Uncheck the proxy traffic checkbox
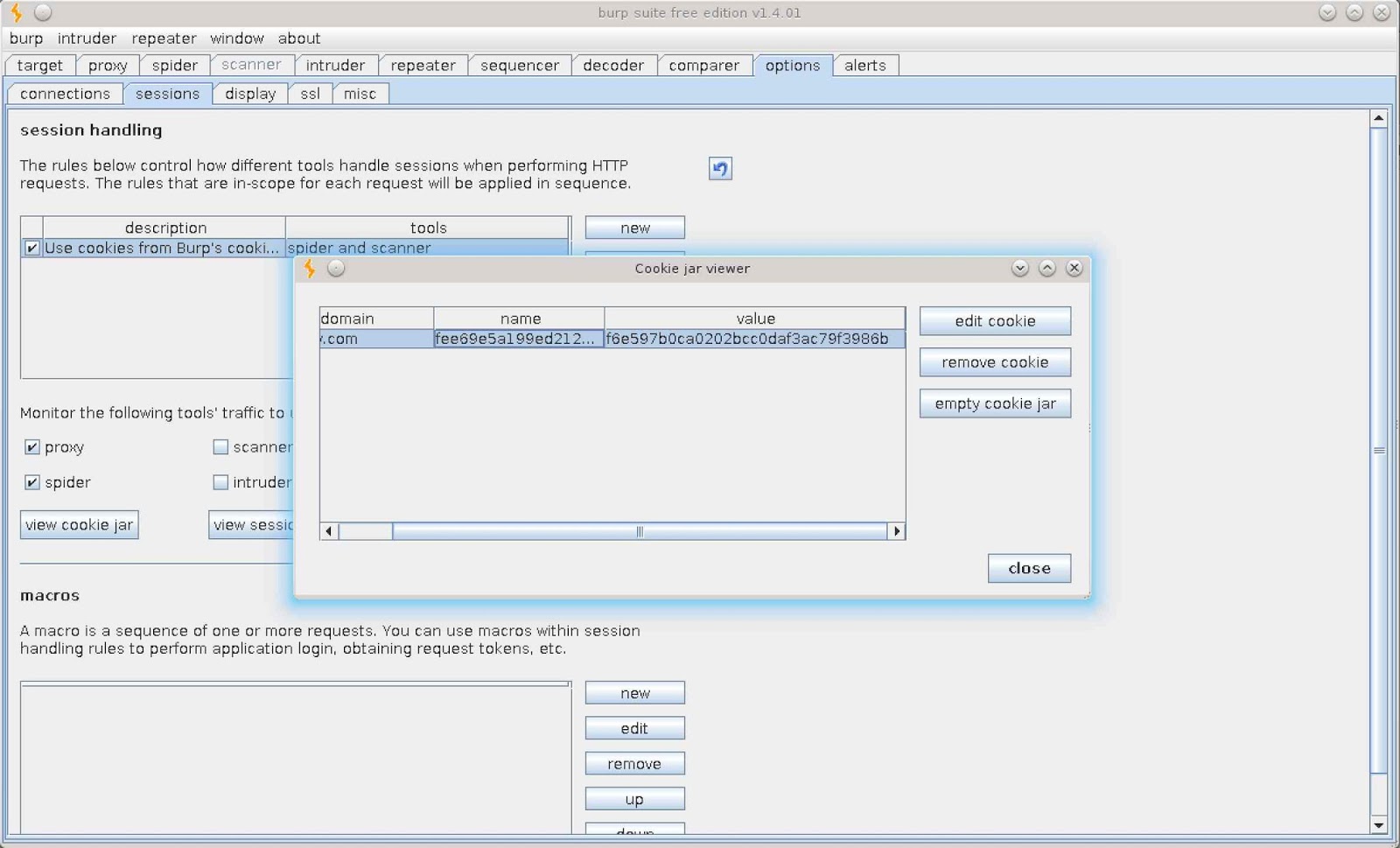This screenshot has width=1400, height=848. point(31,447)
